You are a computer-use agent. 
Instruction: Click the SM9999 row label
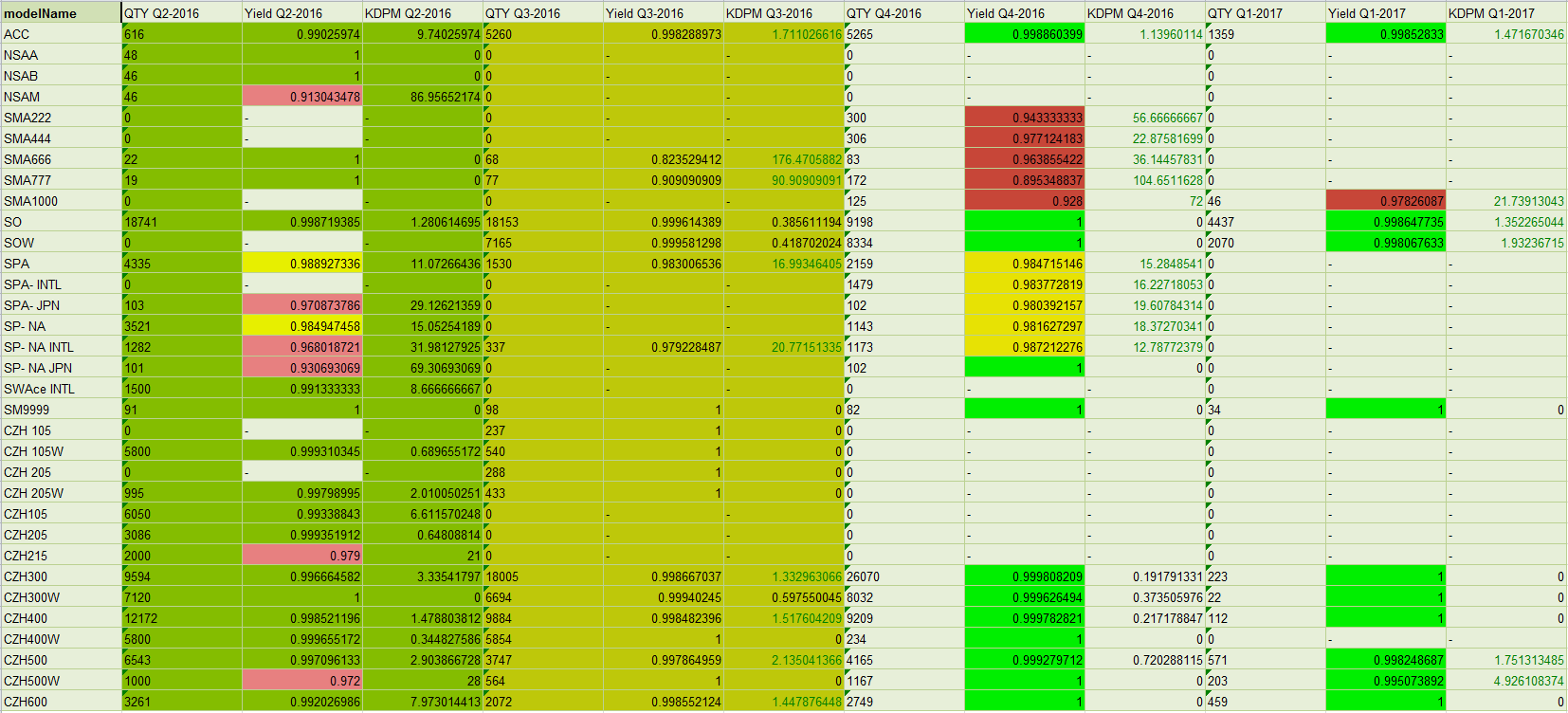coord(61,410)
